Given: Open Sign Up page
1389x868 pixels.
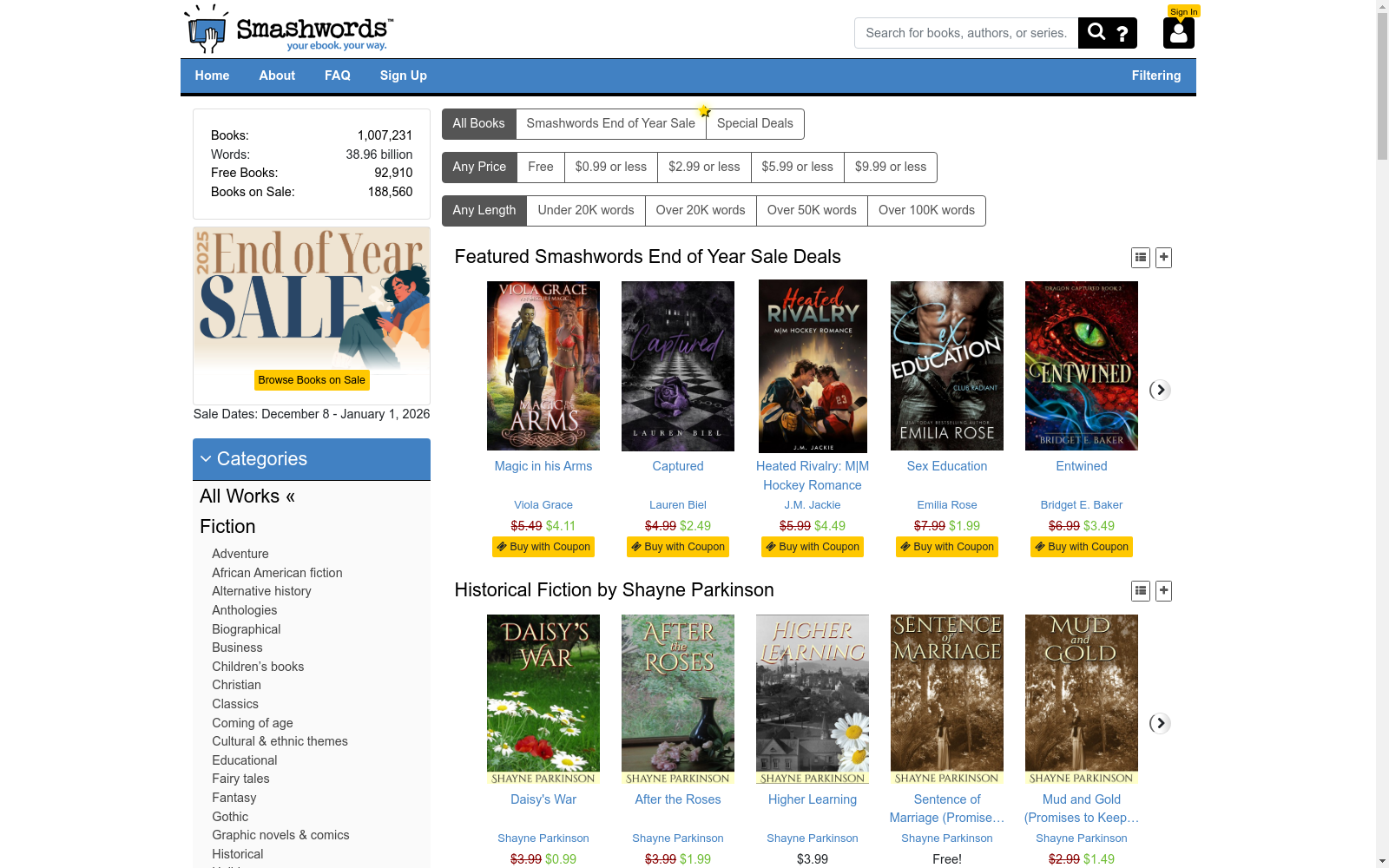Looking at the screenshot, I should [x=403, y=76].
